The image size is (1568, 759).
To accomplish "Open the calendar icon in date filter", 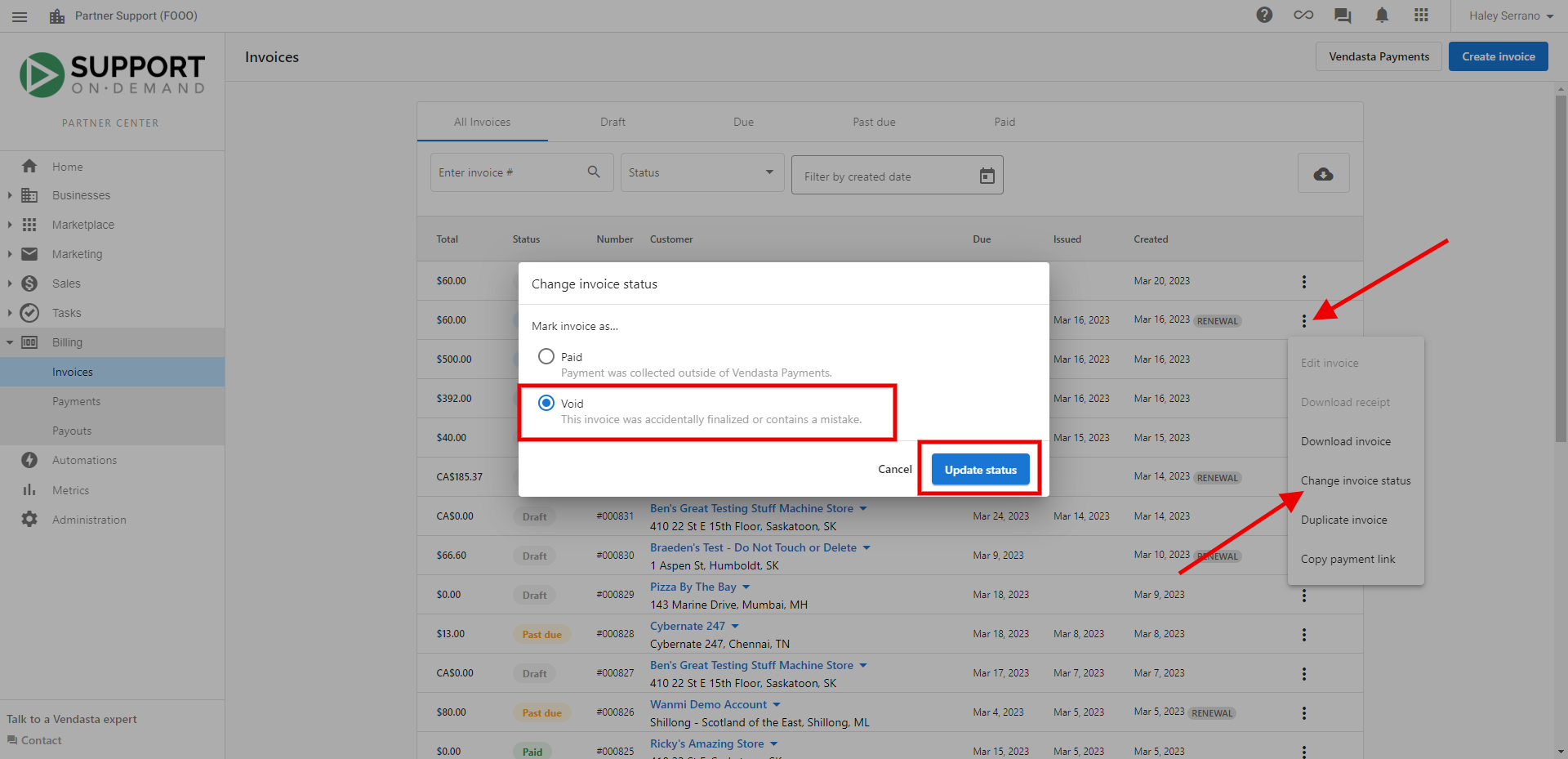I will click(x=987, y=176).
